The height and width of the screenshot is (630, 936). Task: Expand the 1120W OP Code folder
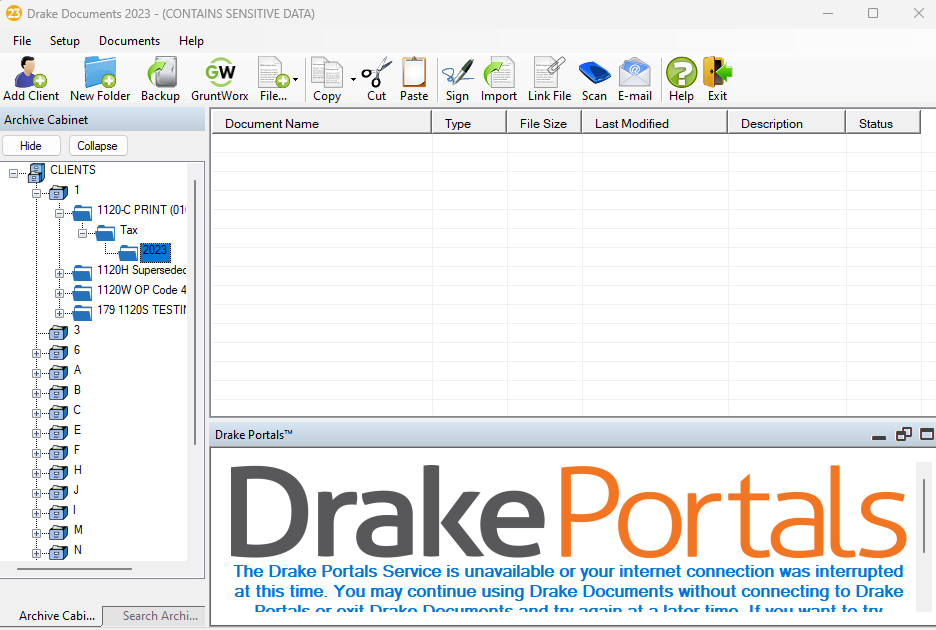59,293
